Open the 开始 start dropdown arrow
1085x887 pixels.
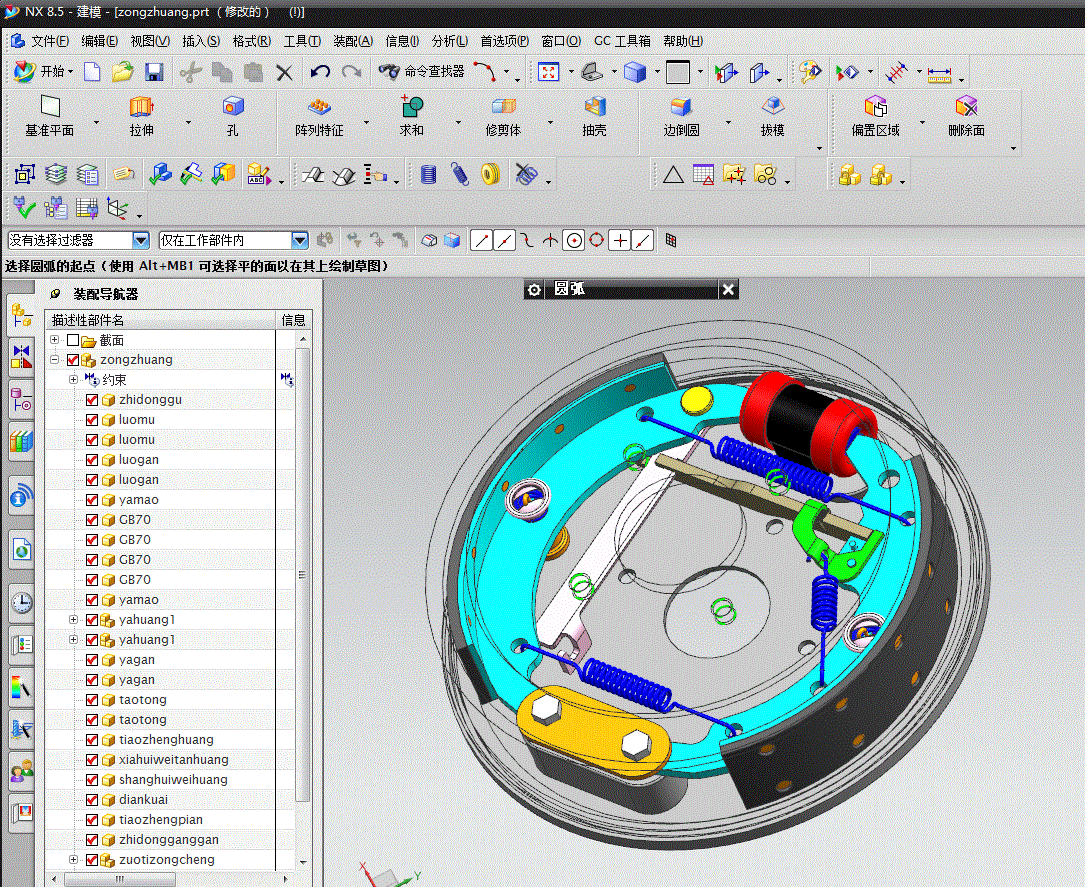[x=71, y=72]
